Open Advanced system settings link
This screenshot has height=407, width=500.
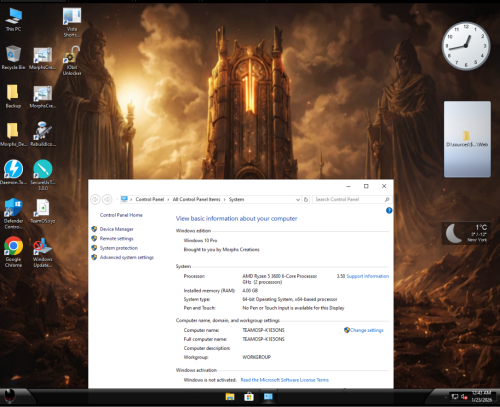coord(127,257)
